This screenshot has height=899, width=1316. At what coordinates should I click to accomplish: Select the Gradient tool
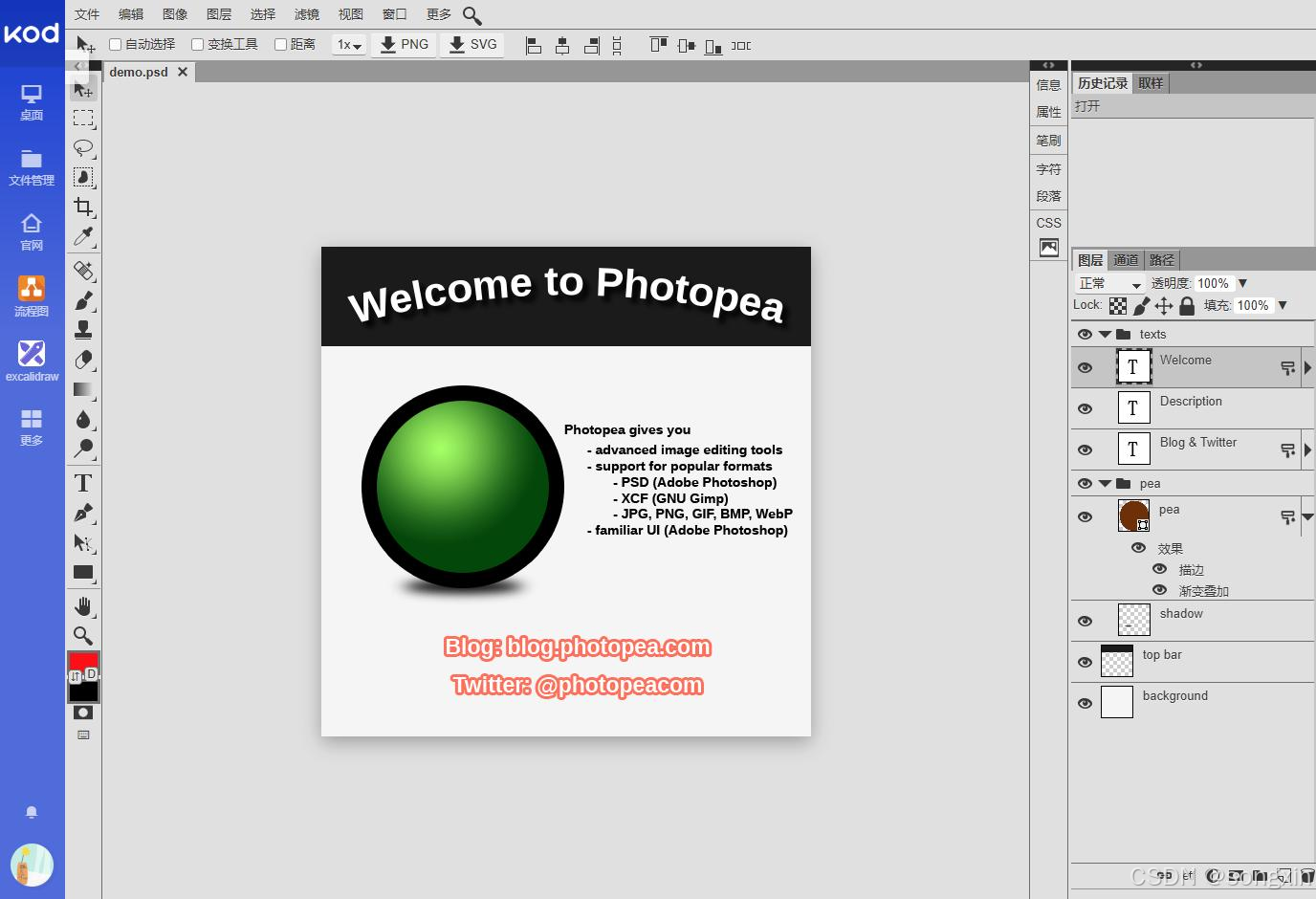point(83,389)
